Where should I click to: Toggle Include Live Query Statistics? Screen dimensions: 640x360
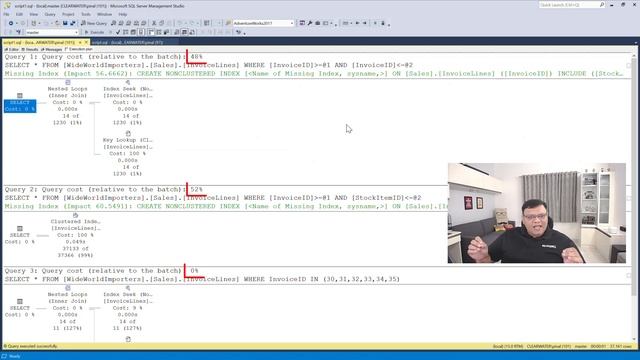(x=158, y=32)
